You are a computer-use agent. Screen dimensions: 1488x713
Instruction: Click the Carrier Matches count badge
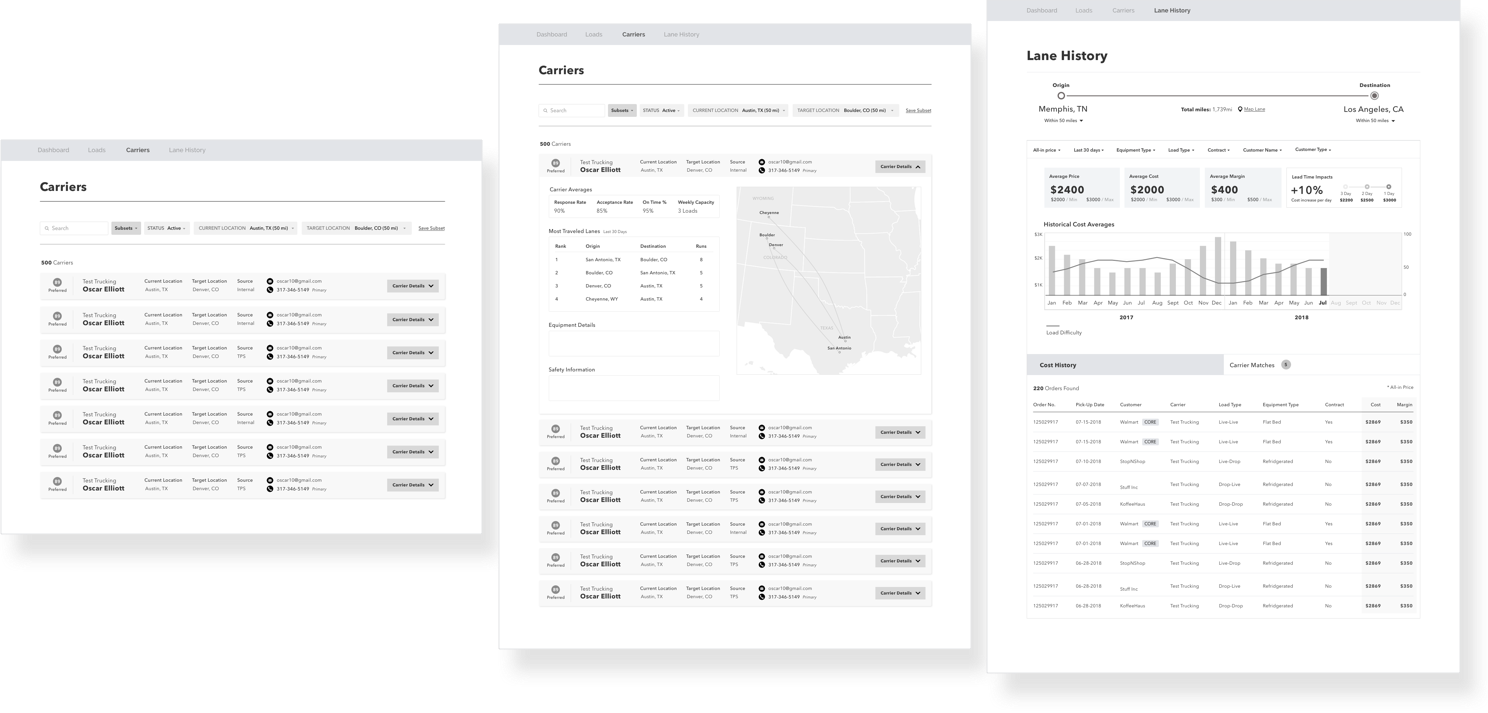1286,365
